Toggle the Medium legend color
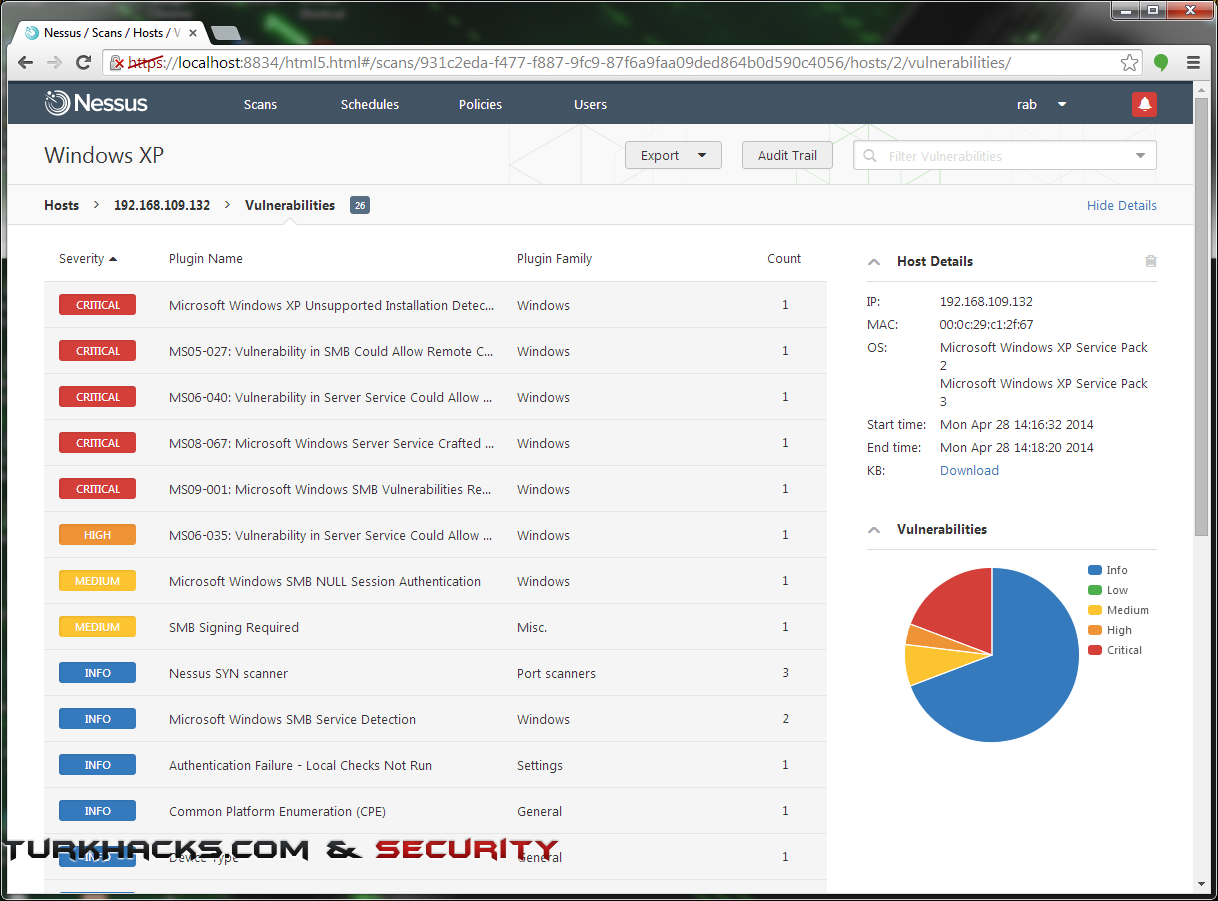This screenshot has height=901, width=1218. 1095,610
